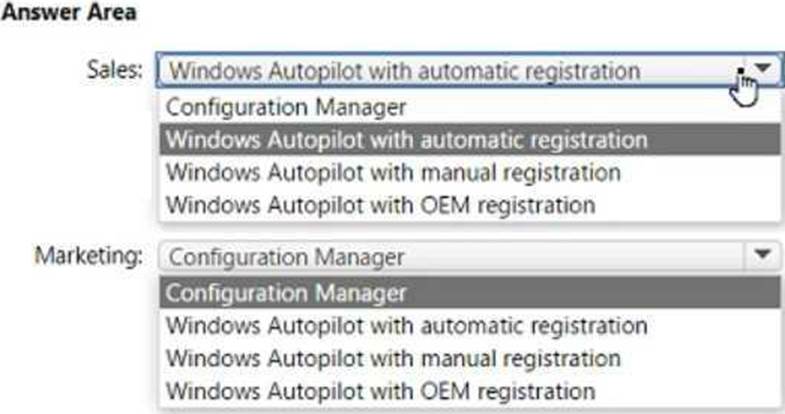The width and height of the screenshot is (785, 414).
Task: Click the Sales field label
Action: click(x=119, y=70)
